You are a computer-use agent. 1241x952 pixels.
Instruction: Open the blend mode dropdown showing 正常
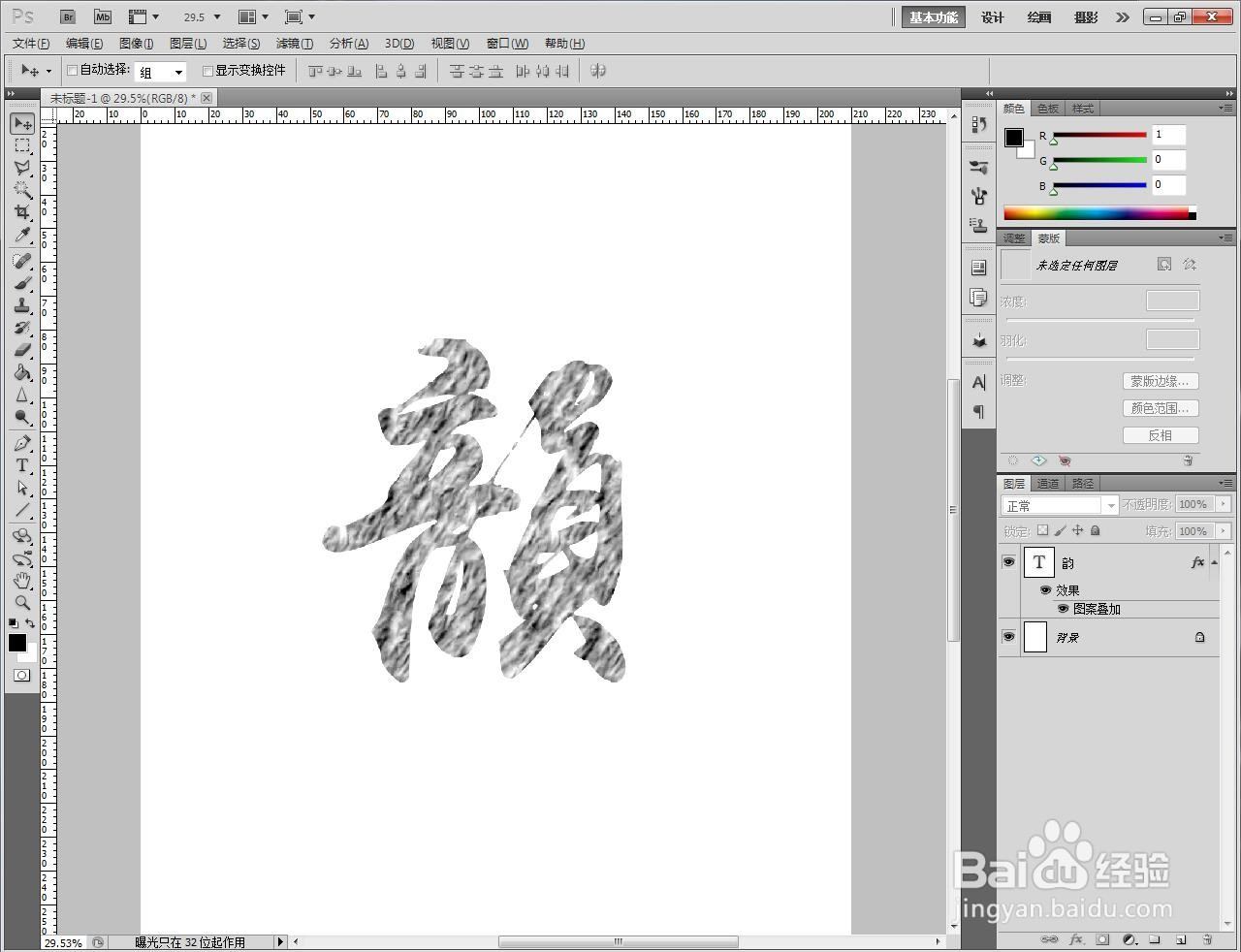(x=1059, y=504)
